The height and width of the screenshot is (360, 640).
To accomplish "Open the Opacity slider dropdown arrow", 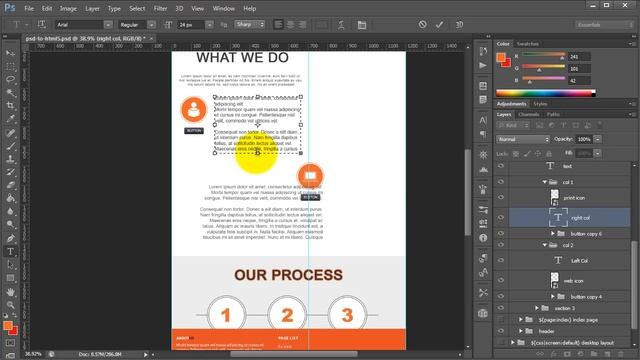I will click(597, 140).
